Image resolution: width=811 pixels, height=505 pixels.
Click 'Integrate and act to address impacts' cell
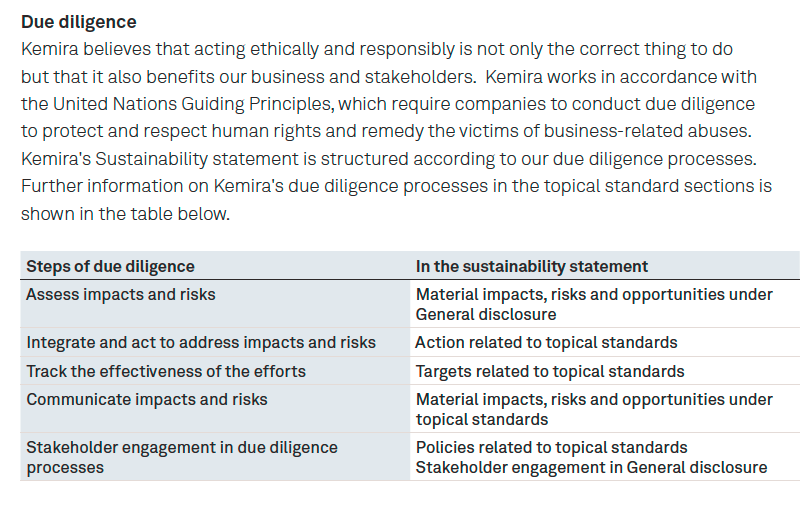215,343
